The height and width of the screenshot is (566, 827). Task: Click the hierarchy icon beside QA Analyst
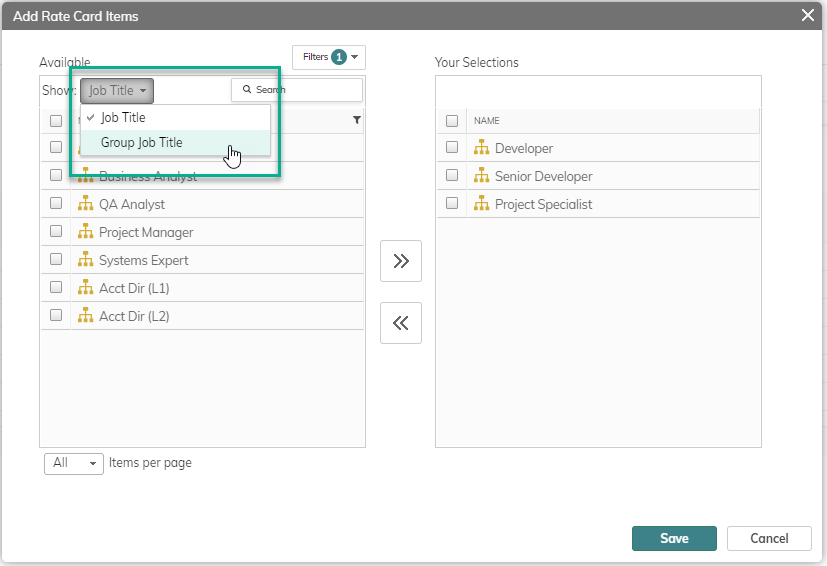click(85, 204)
